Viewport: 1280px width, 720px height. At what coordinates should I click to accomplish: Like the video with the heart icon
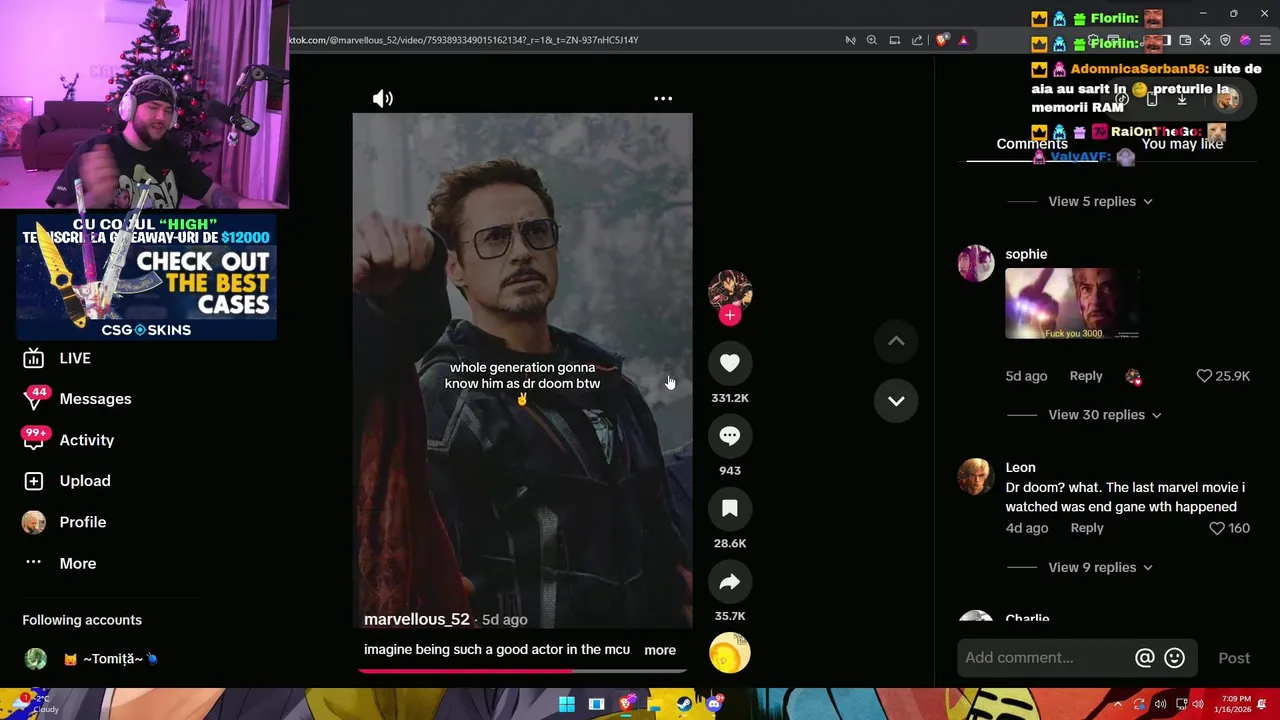730,363
